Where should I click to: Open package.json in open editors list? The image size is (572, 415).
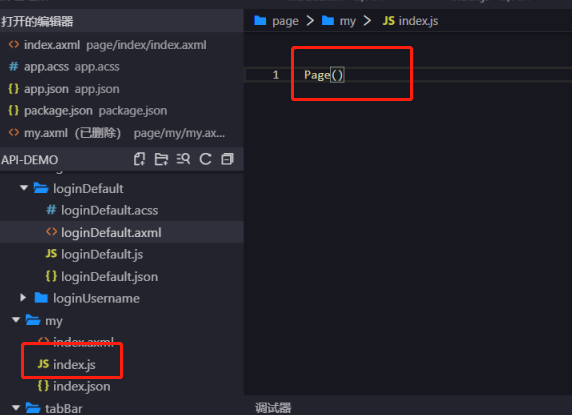[x=121, y=111]
